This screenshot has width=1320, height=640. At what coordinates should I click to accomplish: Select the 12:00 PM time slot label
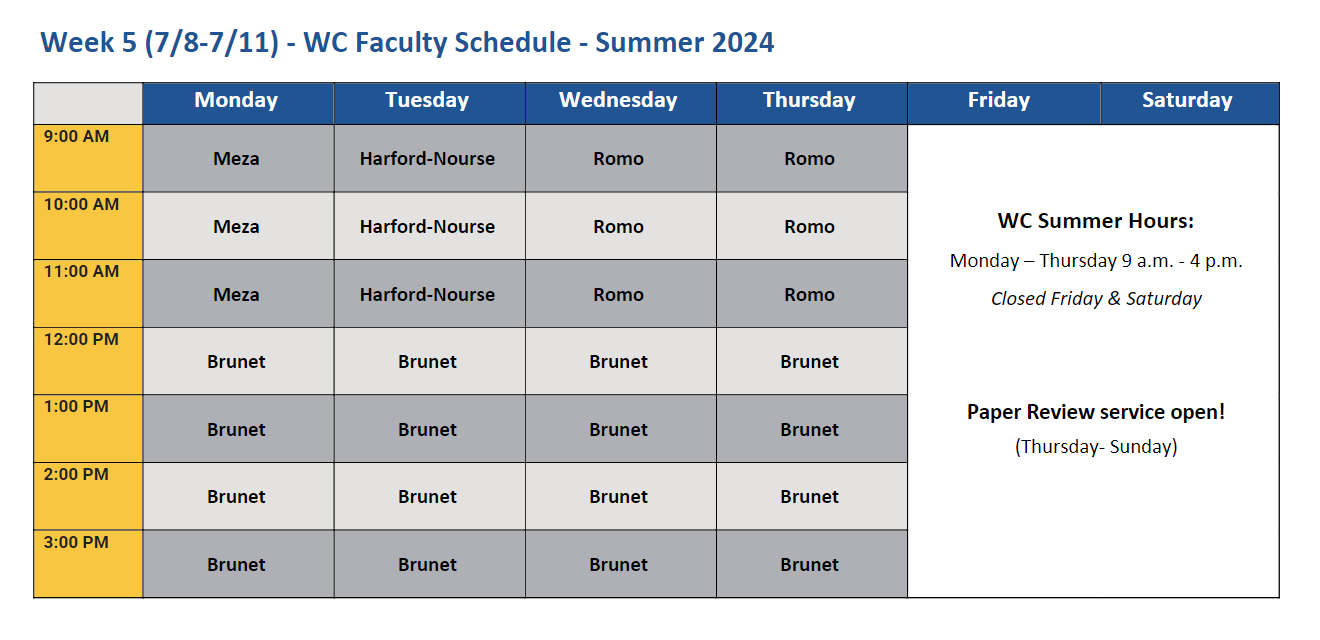pos(81,340)
